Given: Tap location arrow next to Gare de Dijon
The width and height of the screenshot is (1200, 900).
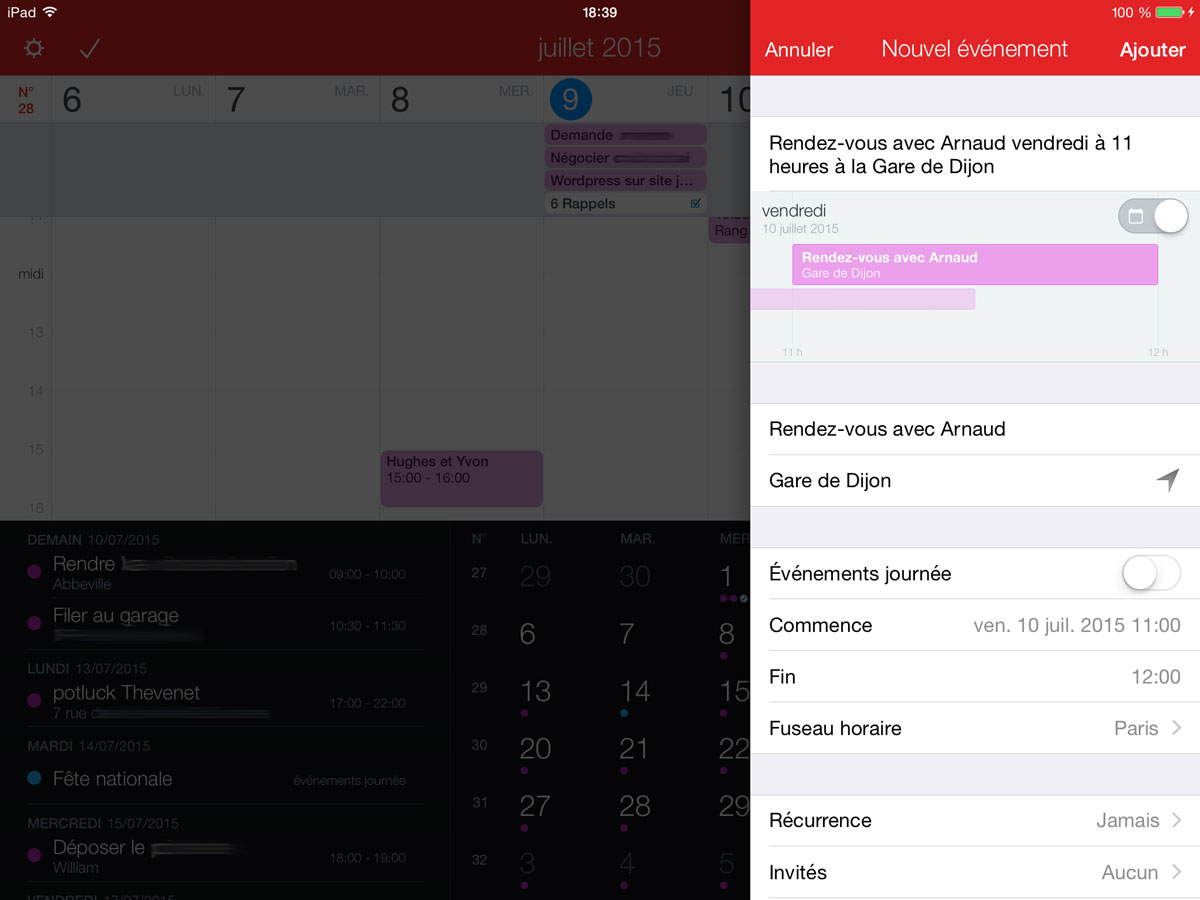Looking at the screenshot, I should tap(1167, 481).
